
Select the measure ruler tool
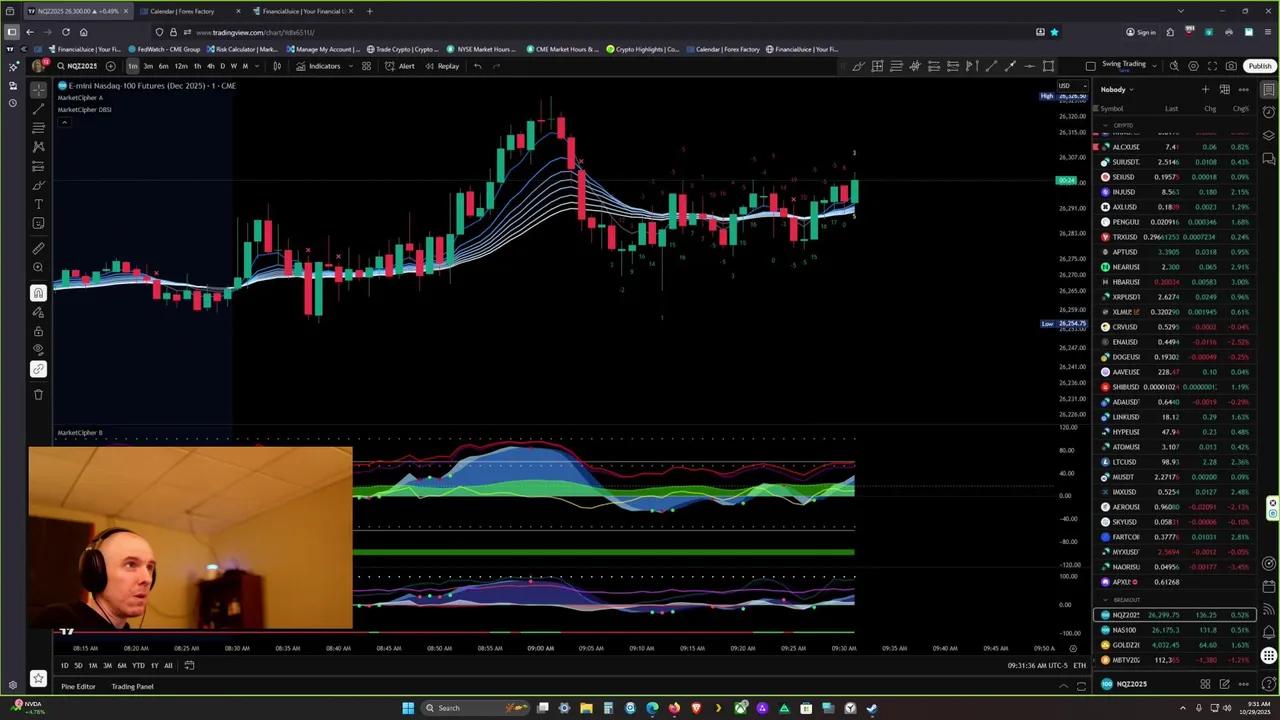pos(38,248)
